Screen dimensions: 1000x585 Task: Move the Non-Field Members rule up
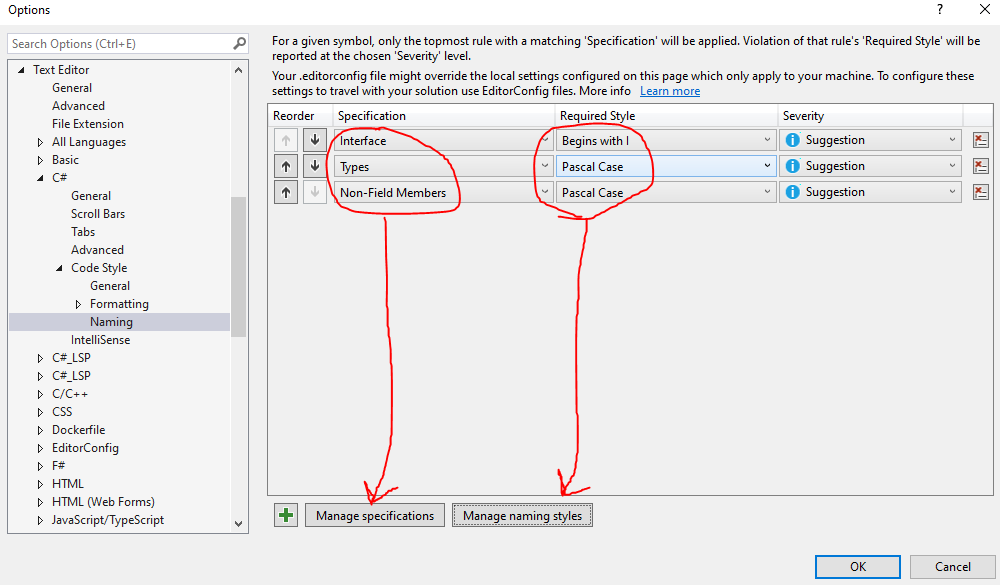tap(286, 191)
